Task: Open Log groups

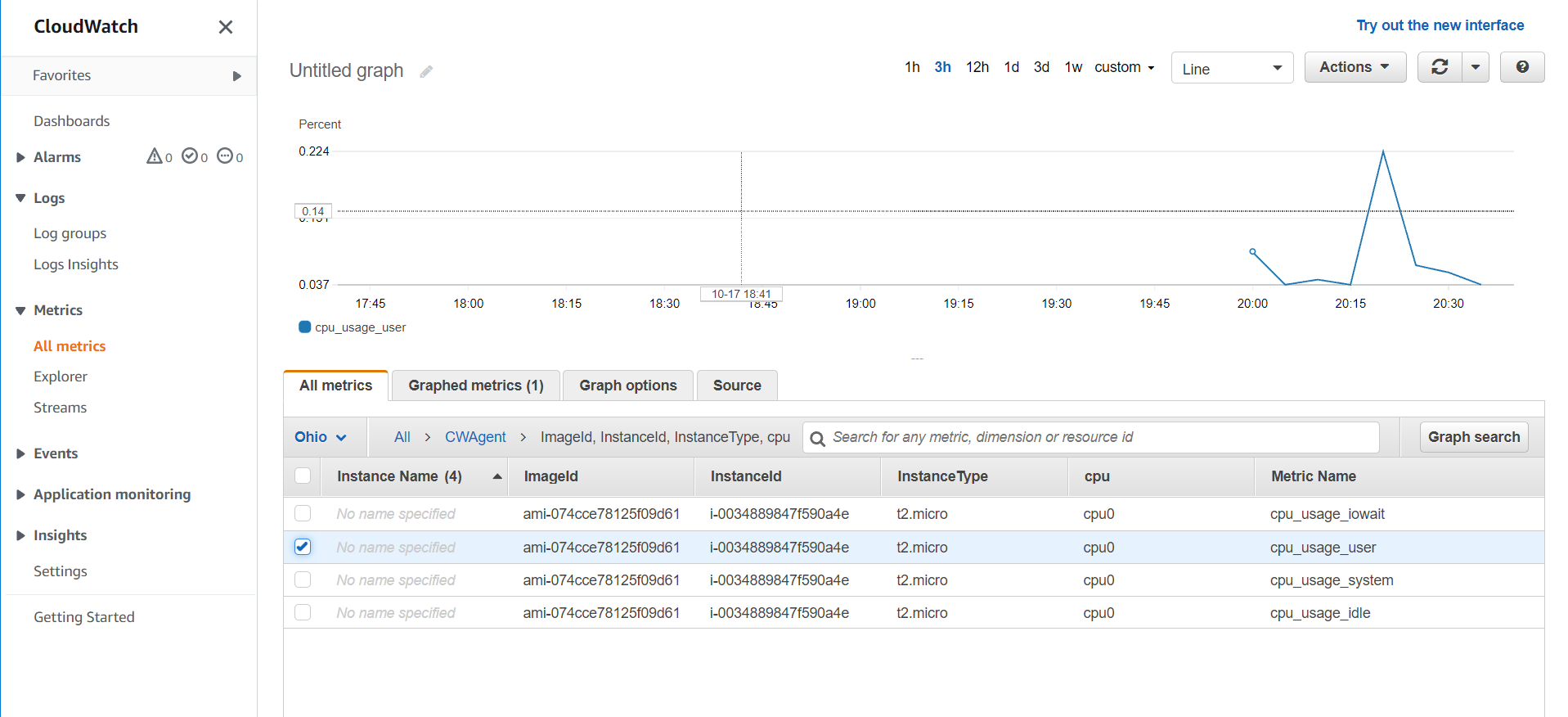Action: [70, 233]
